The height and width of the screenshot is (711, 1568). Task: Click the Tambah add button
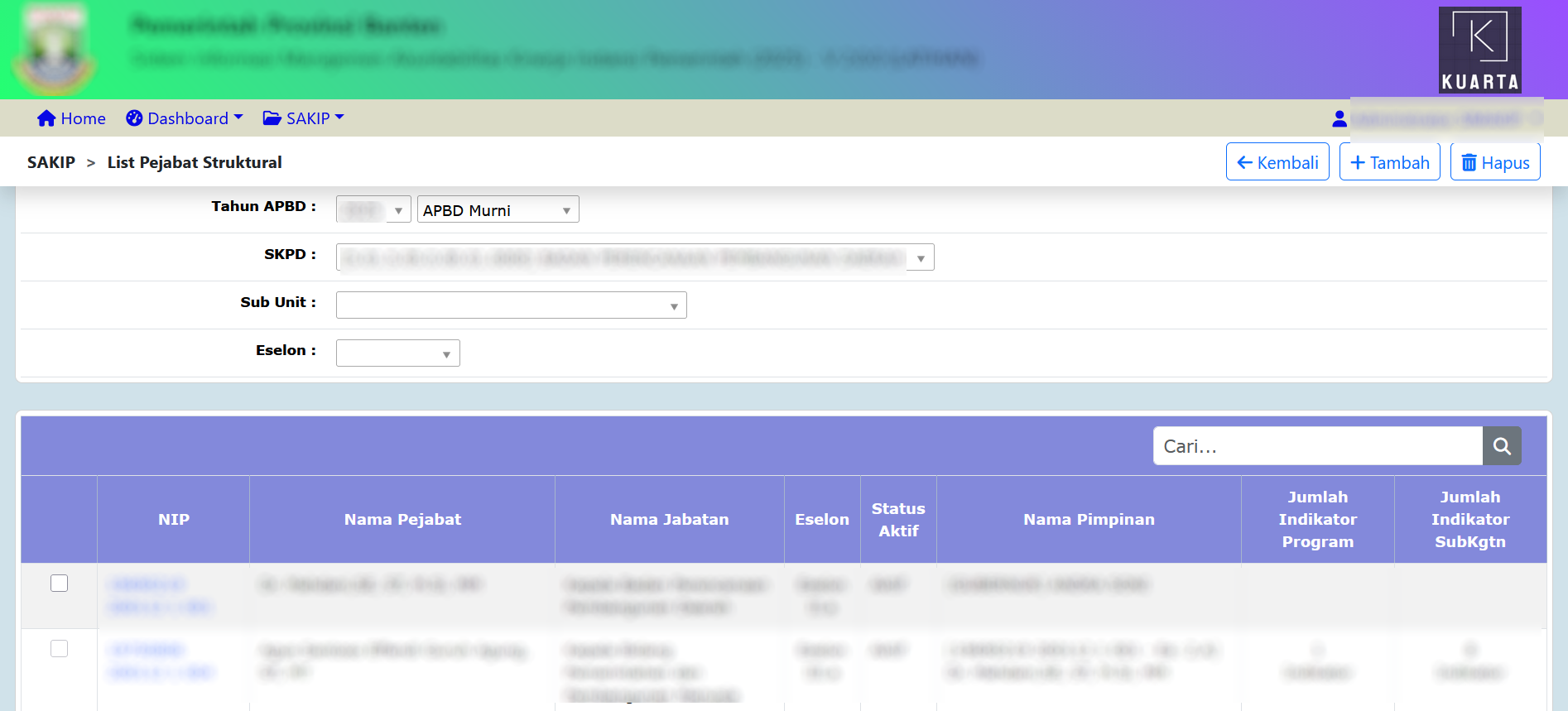[1390, 162]
